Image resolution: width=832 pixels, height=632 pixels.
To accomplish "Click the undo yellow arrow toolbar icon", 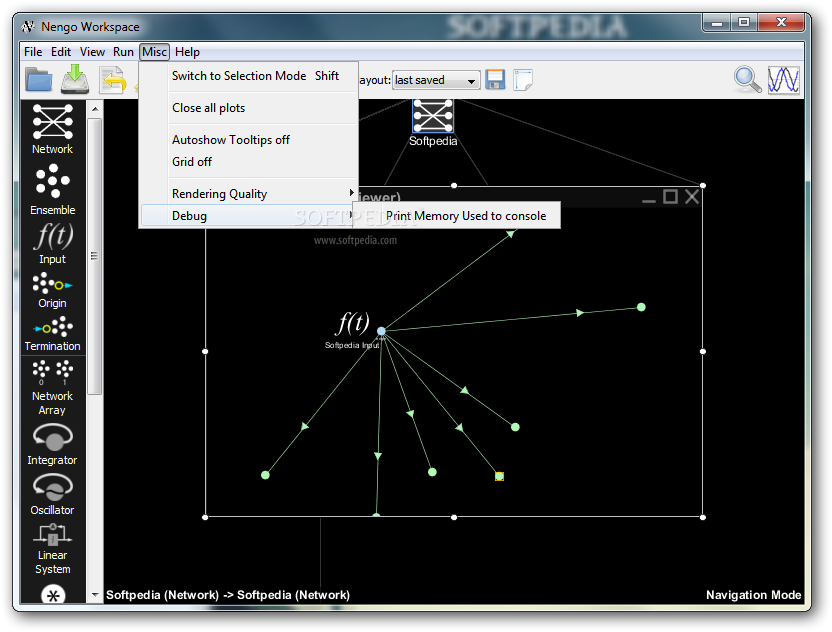I will [x=113, y=81].
